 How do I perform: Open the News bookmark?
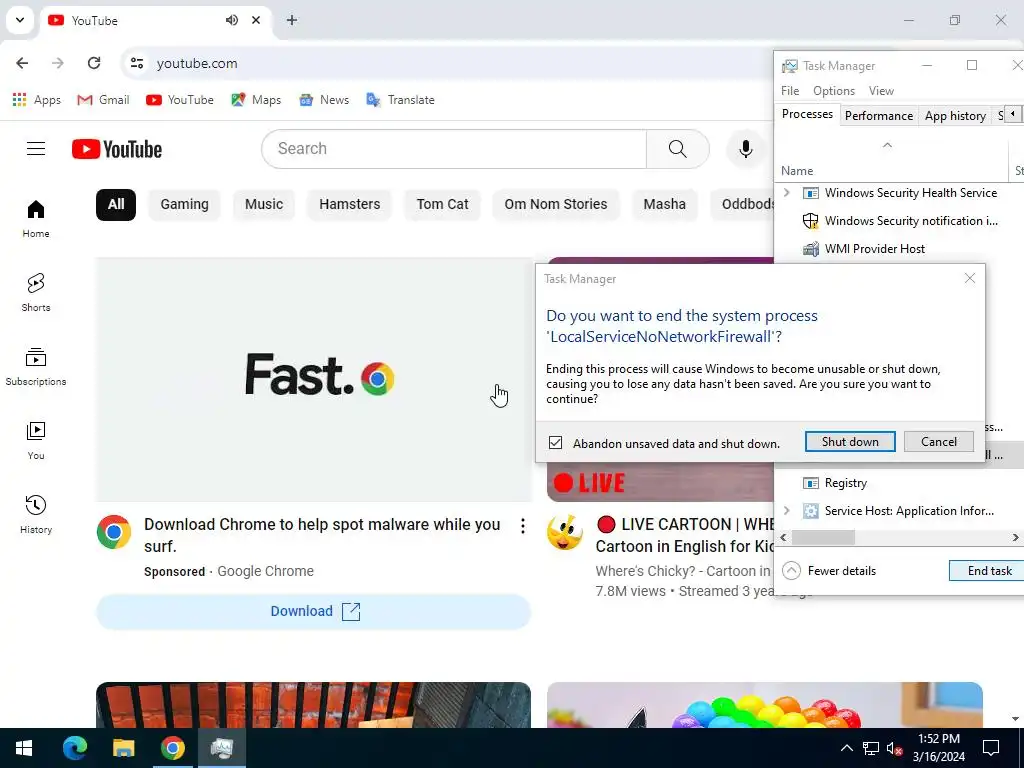tap(324, 100)
